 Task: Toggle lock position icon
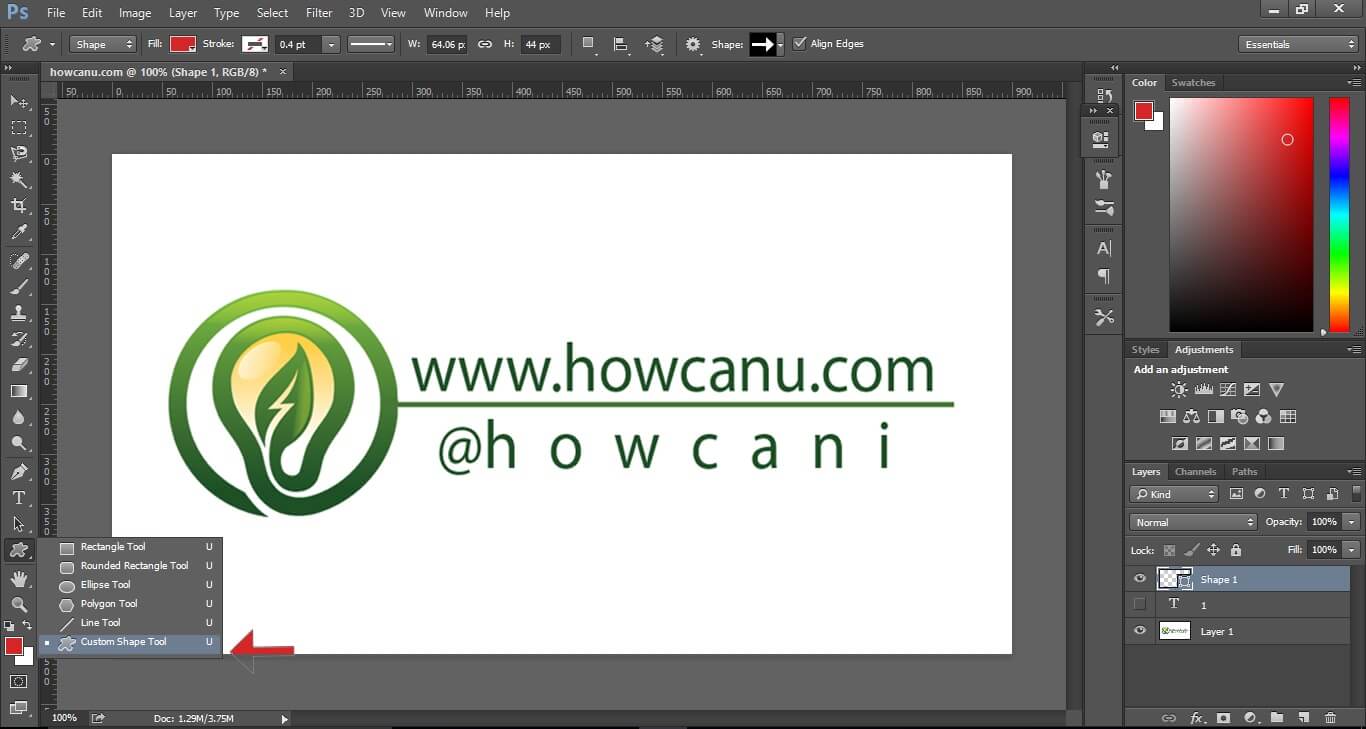click(x=1213, y=550)
